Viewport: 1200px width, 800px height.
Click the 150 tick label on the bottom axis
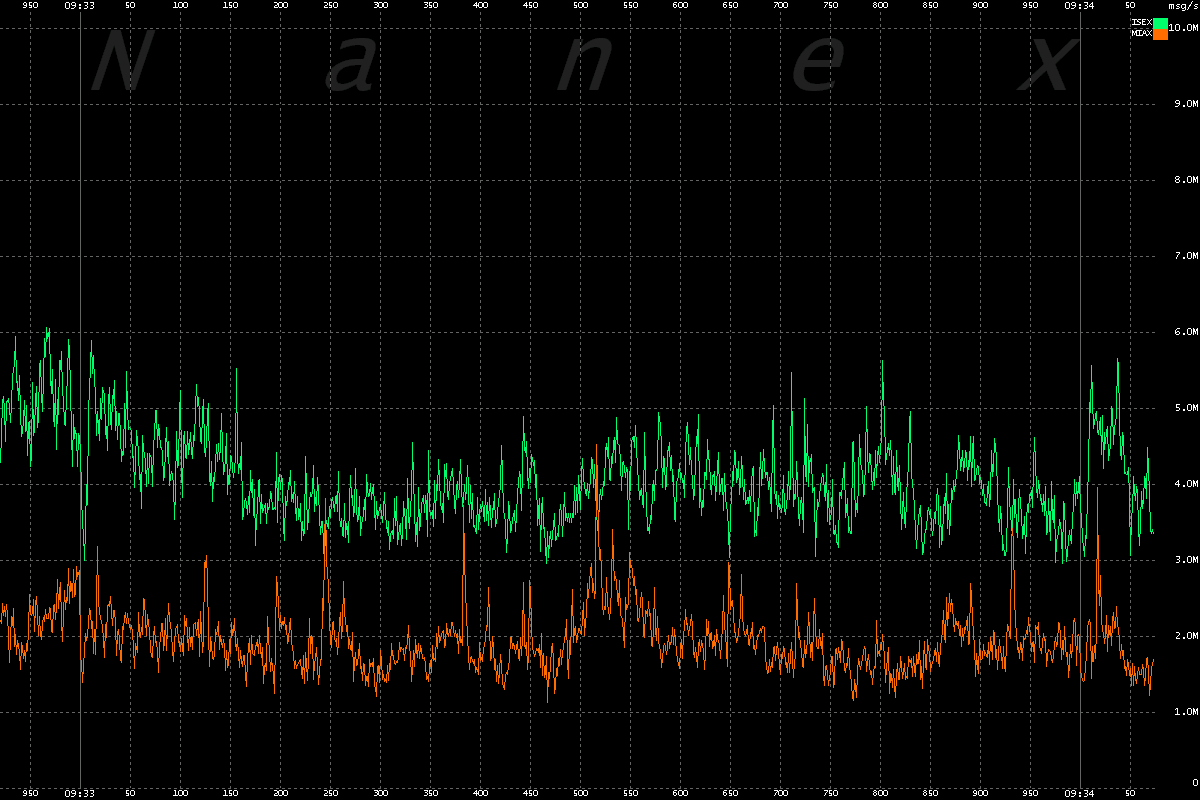(230, 793)
